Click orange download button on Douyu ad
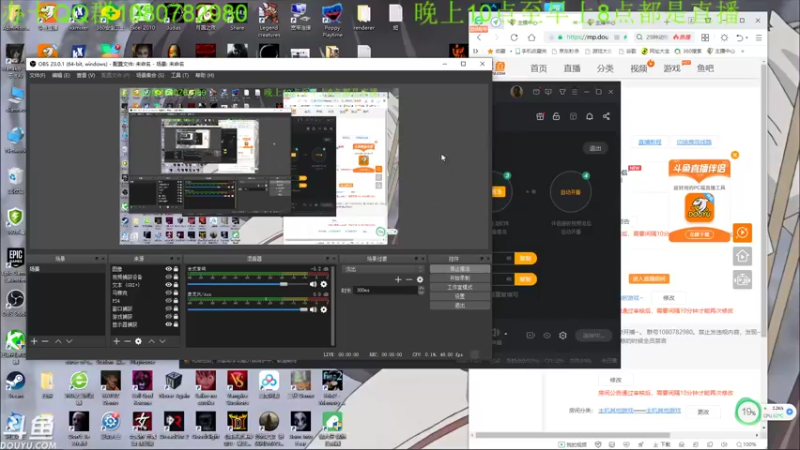The height and width of the screenshot is (450, 800). 699,235
